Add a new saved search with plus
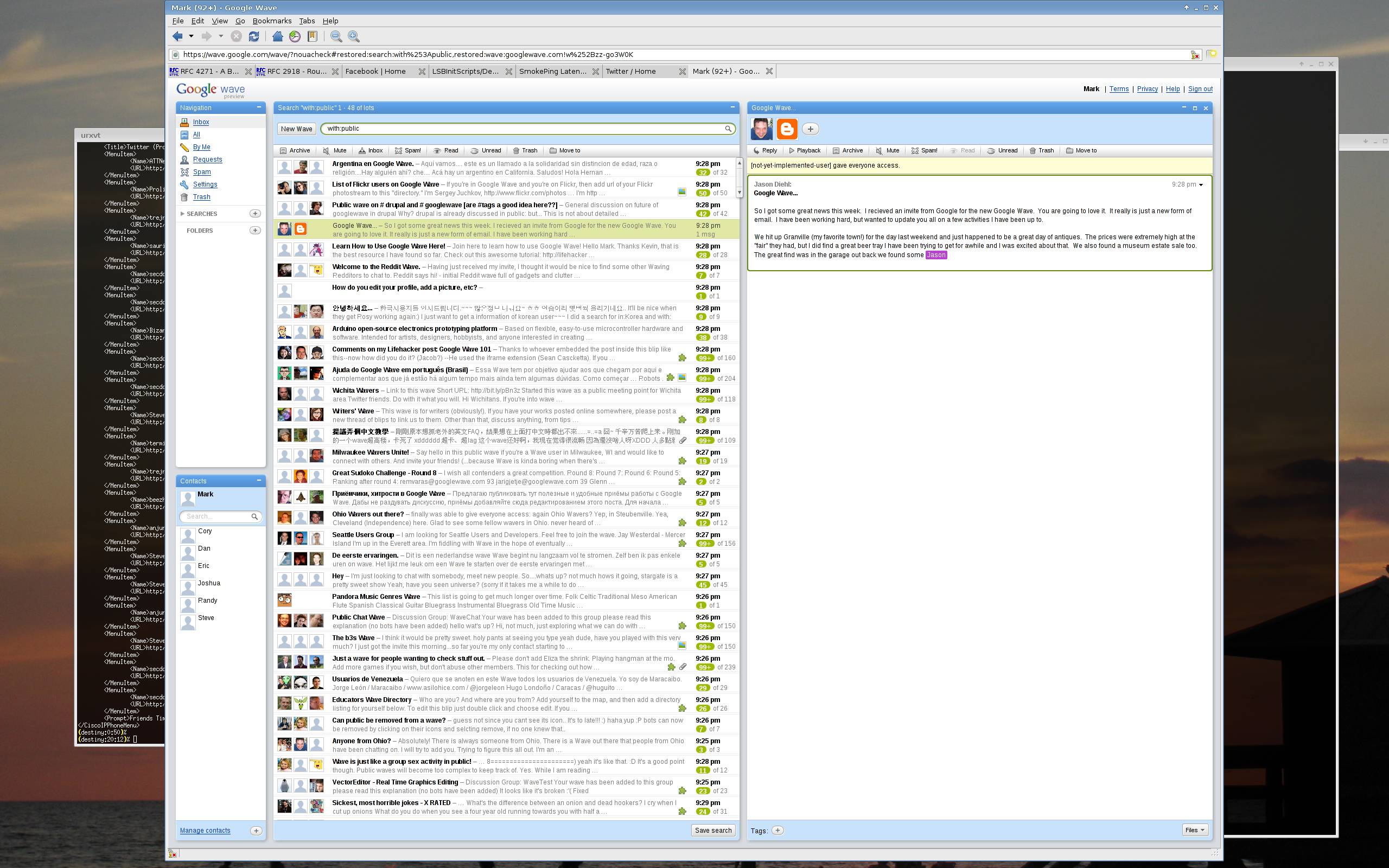1389x868 pixels. (256, 214)
